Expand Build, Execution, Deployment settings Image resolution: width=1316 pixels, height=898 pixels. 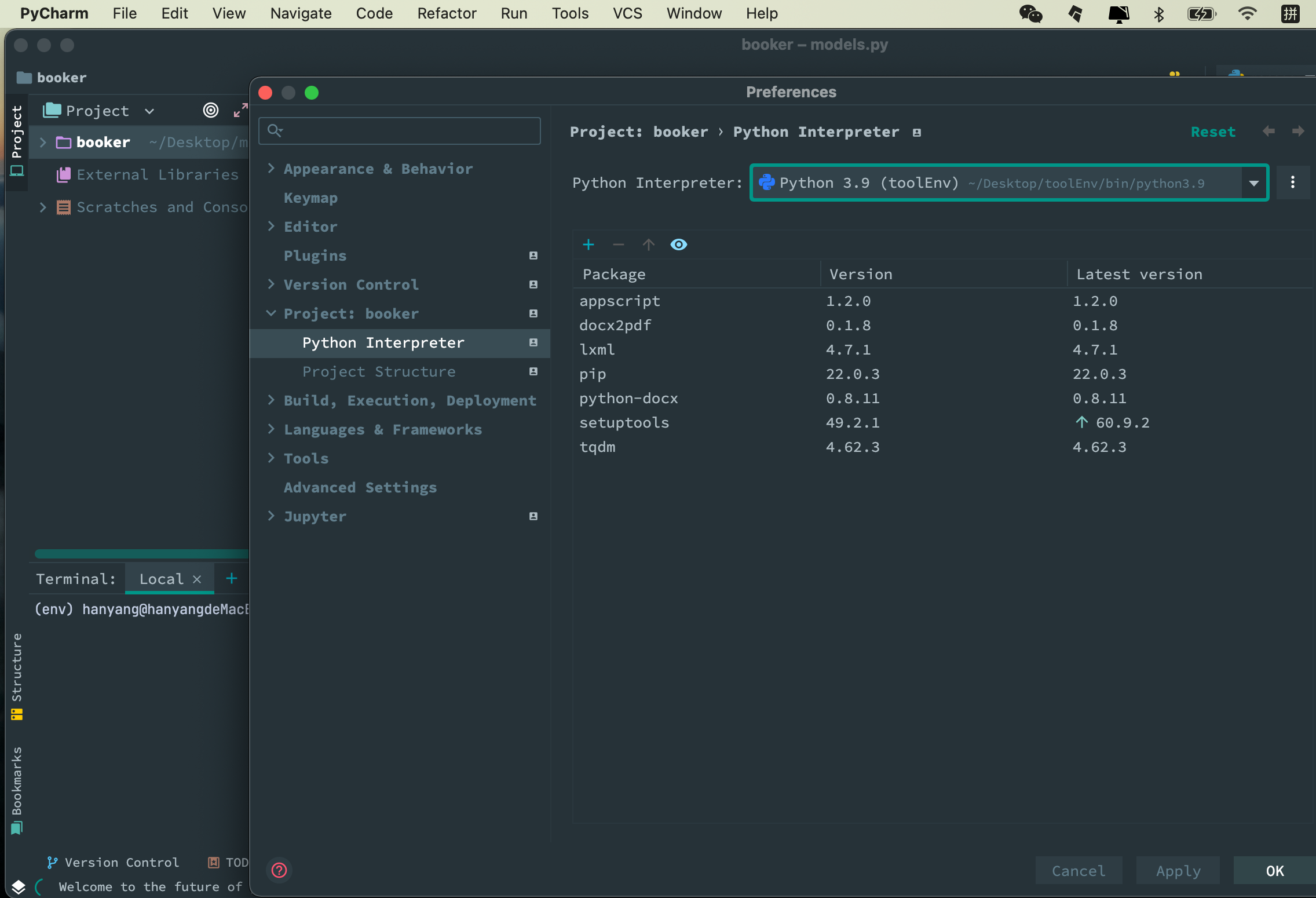click(270, 400)
